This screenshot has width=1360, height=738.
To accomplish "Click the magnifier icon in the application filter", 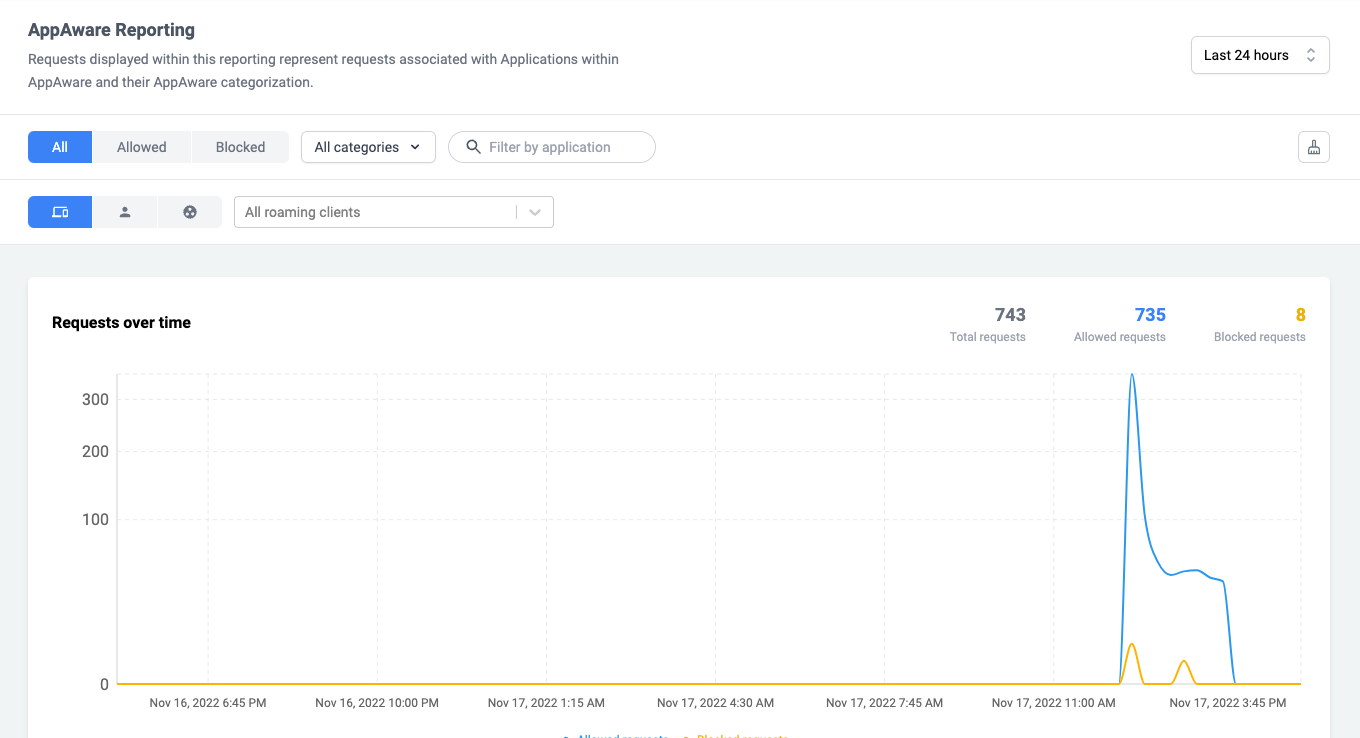I will (474, 147).
